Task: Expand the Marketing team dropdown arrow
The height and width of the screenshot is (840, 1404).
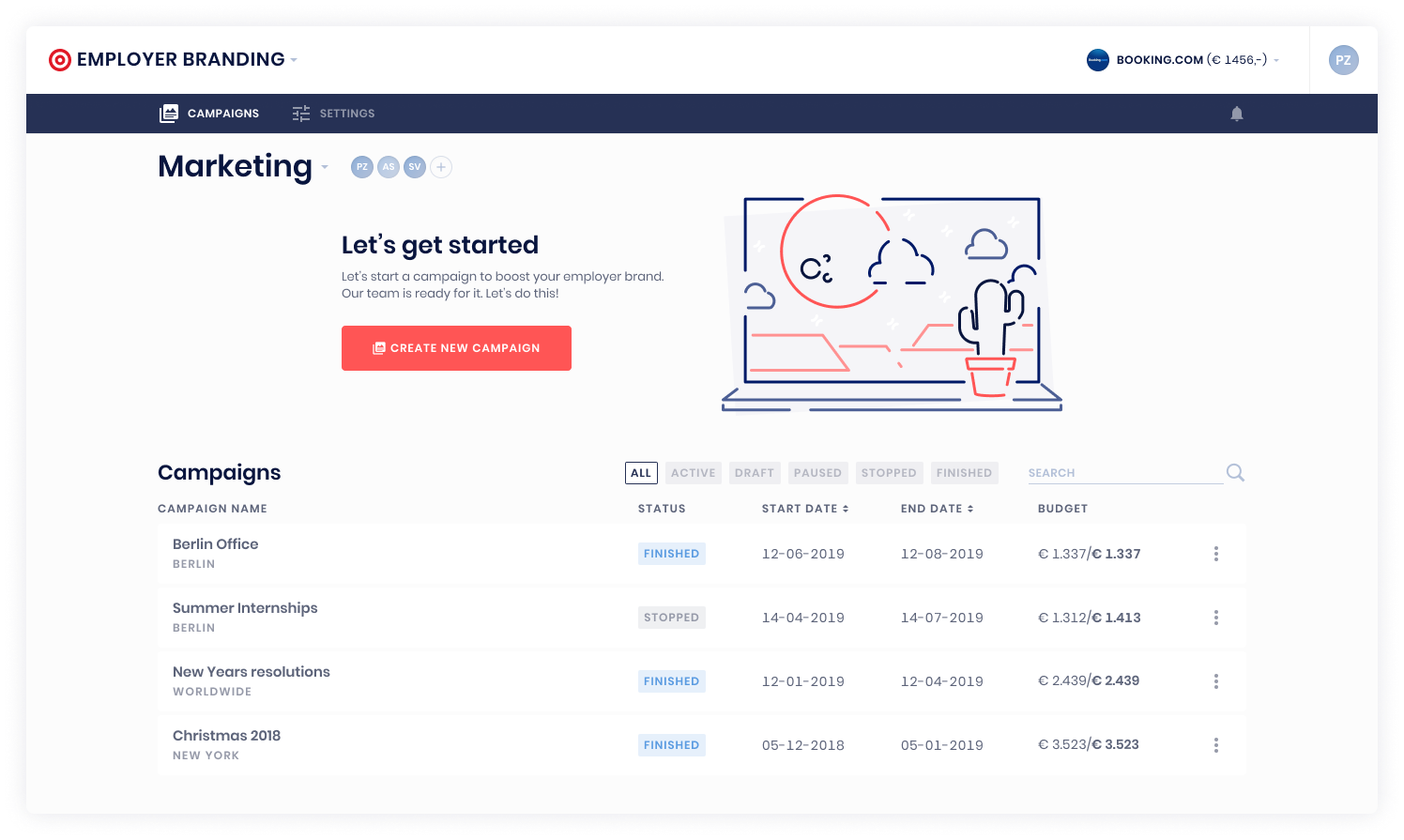Action: (325, 167)
